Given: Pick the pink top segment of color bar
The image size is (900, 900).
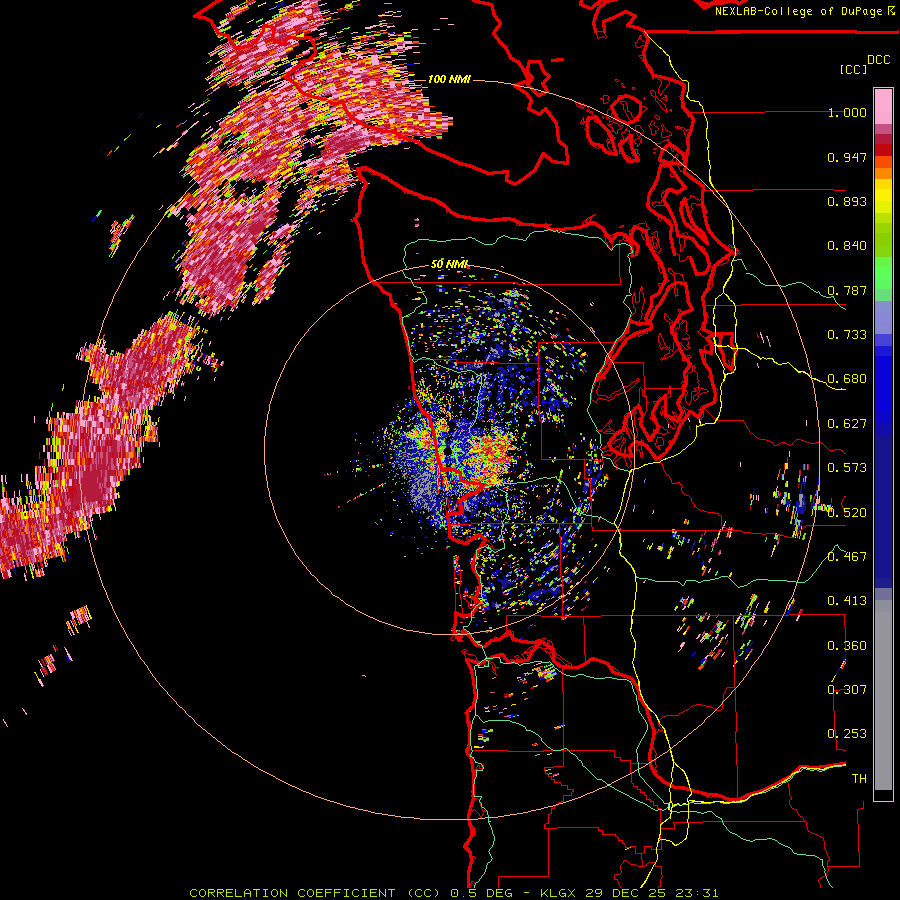Looking at the screenshot, I should click(x=883, y=107).
